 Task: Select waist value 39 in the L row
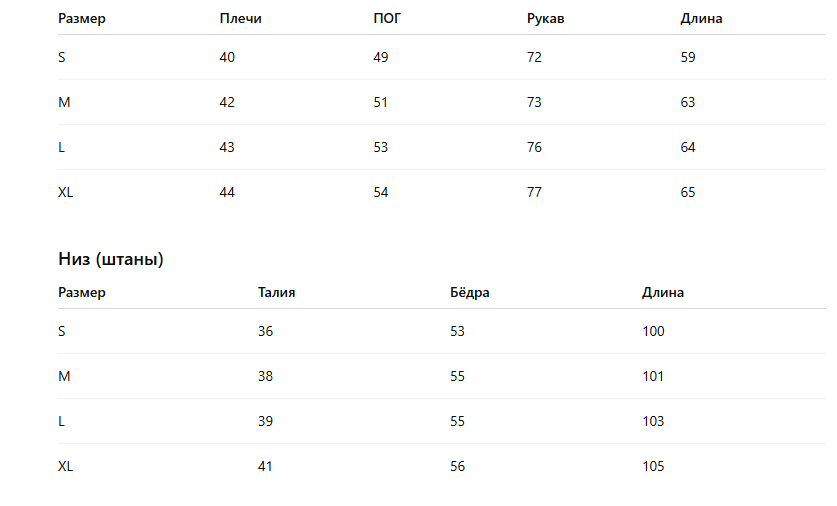pyautogui.click(x=265, y=421)
